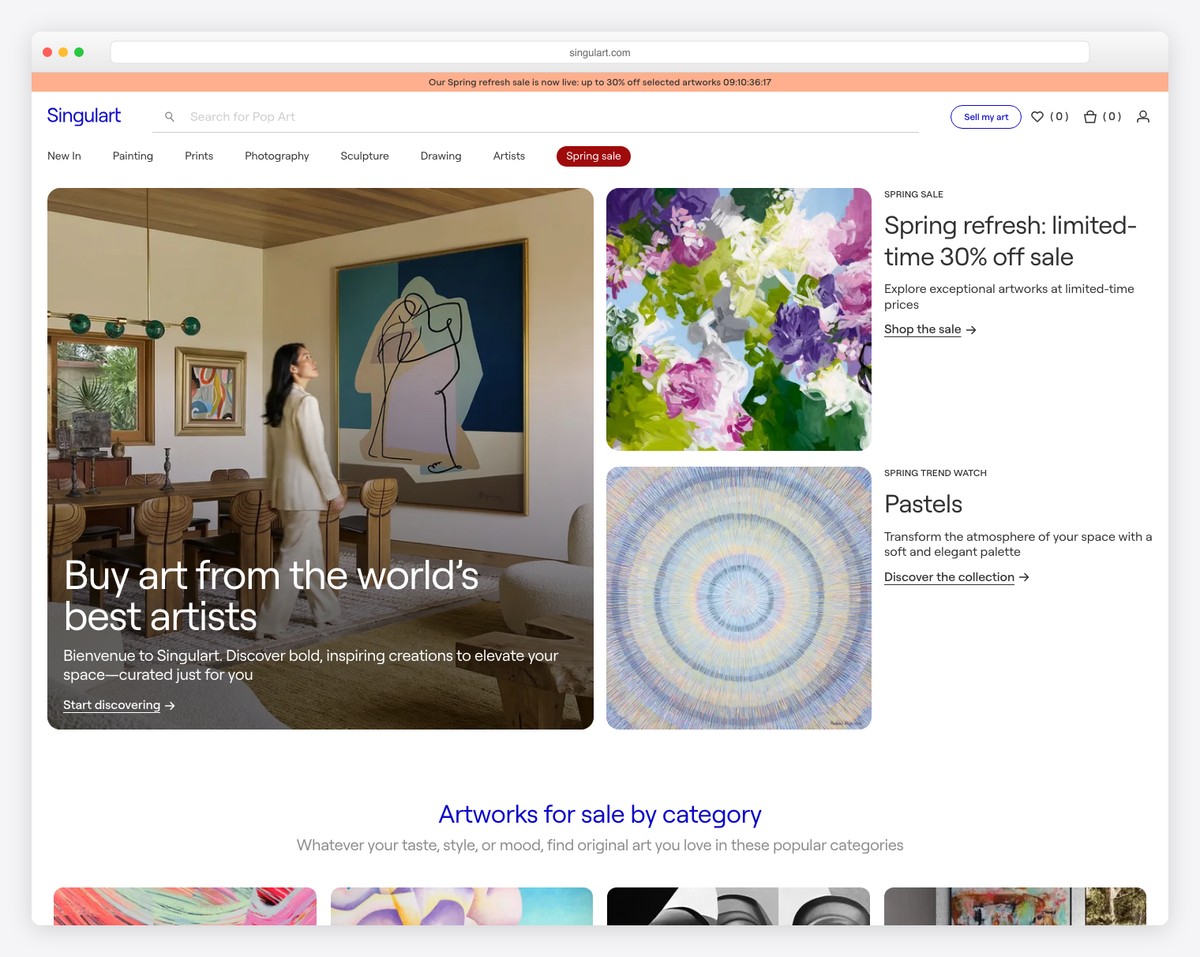Click the spring sale announcement banner

pyautogui.click(x=600, y=81)
